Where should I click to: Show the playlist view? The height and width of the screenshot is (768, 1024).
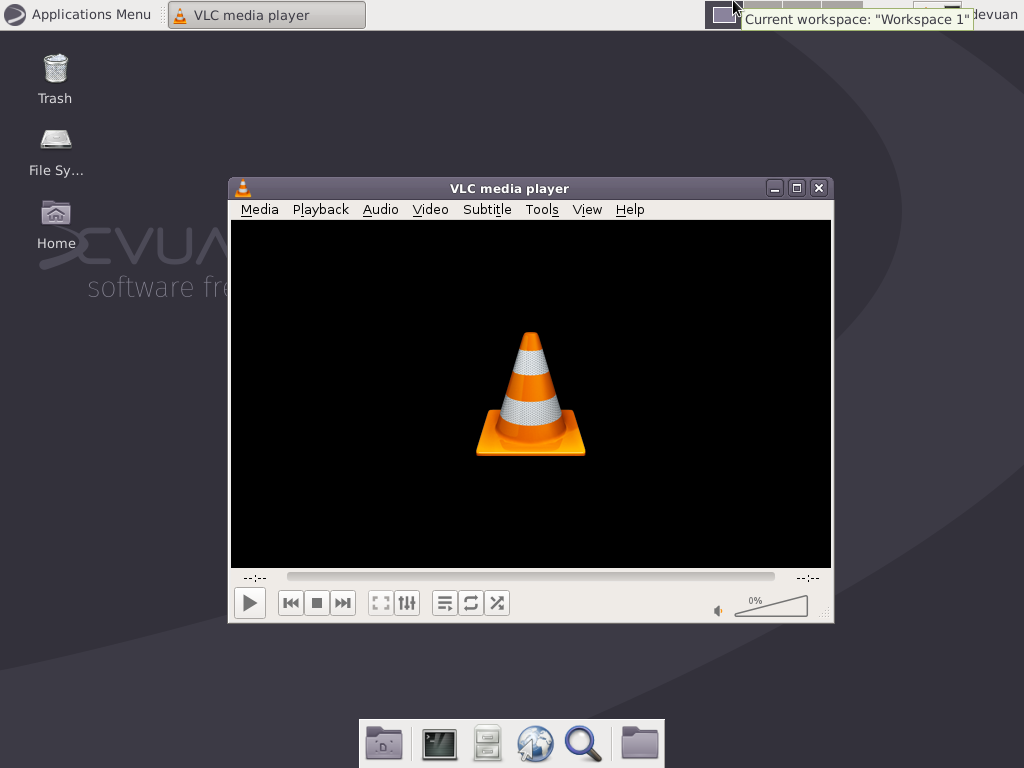coord(445,603)
